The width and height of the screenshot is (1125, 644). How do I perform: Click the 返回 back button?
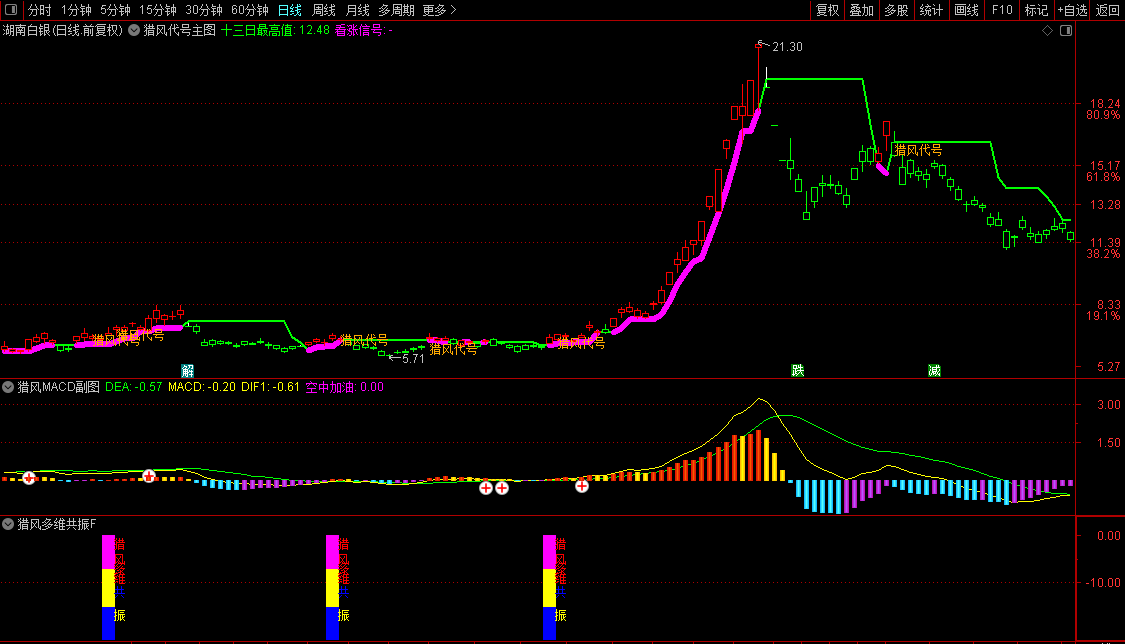click(1108, 10)
